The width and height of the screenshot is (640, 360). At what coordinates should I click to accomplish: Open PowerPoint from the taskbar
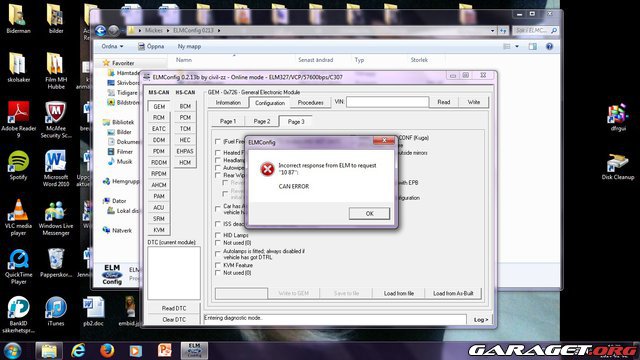[x=165, y=351]
